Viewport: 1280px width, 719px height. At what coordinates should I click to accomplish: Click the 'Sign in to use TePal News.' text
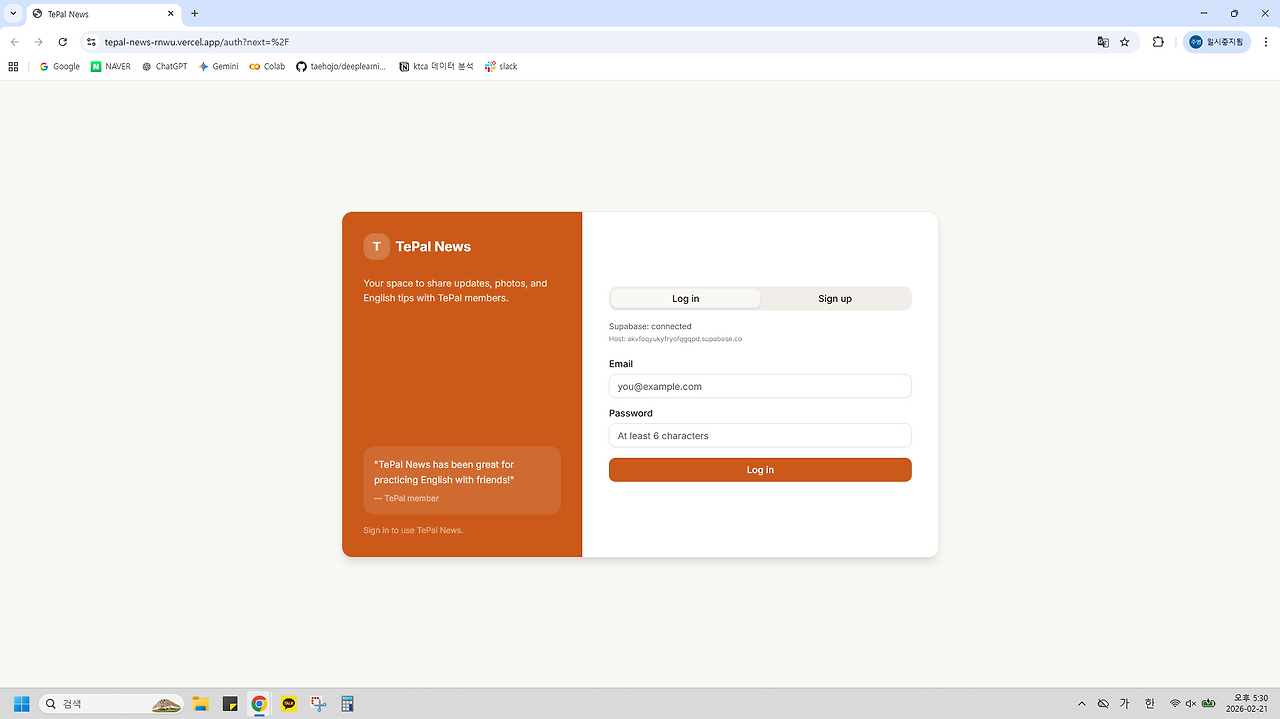413,530
